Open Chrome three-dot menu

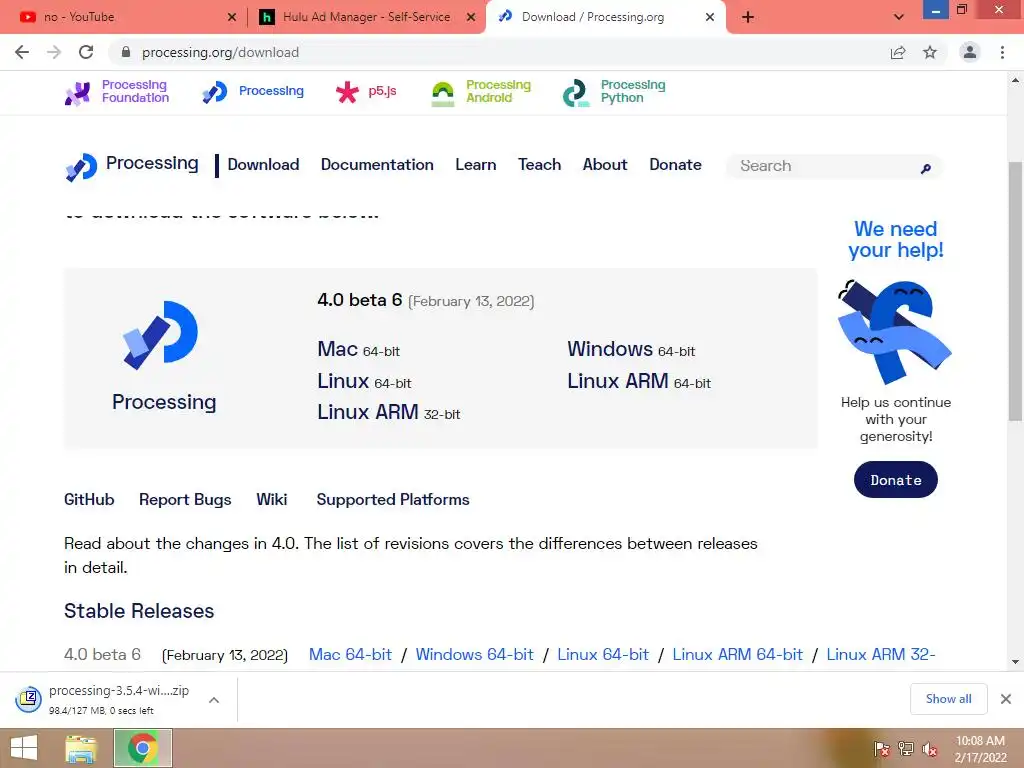tap(1002, 52)
